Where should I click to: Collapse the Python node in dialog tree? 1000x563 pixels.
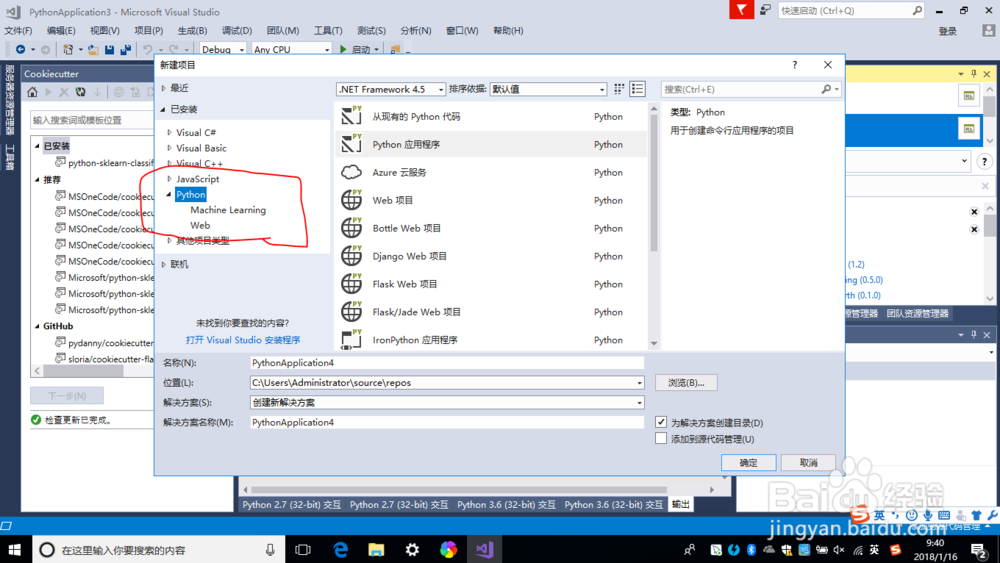tap(169, 194)
